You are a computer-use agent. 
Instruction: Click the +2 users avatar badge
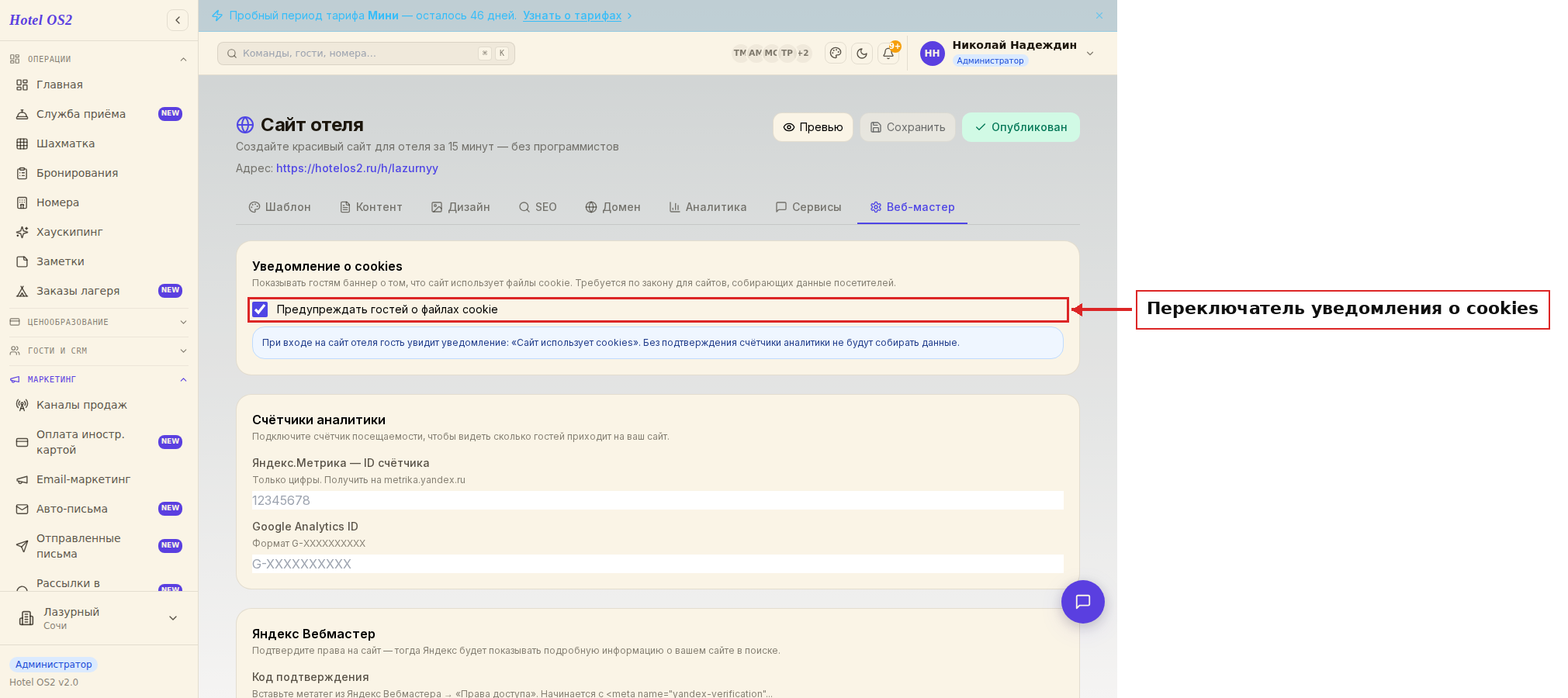pyautogui.click(x=803, y=53)
